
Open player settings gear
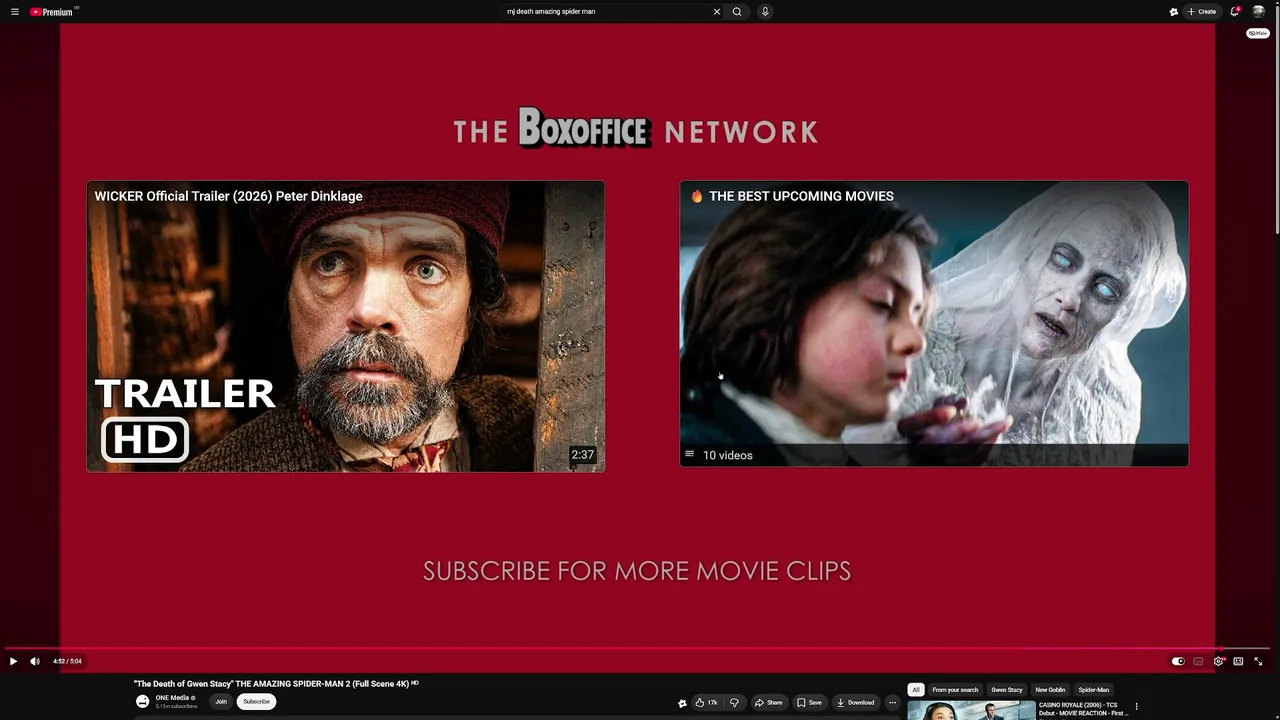point(1218,661)
